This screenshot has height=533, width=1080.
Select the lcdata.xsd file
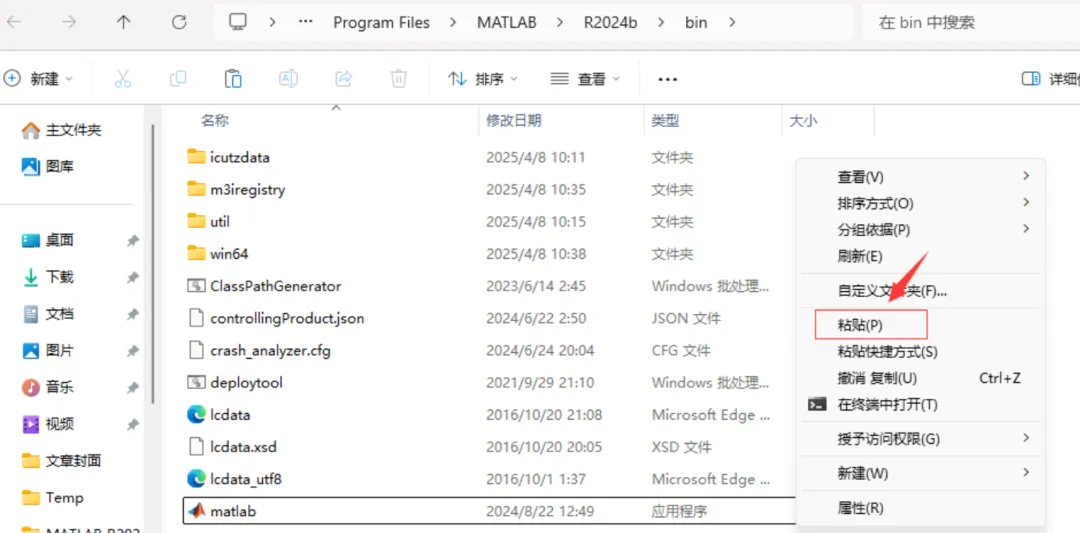click(232, 447)
